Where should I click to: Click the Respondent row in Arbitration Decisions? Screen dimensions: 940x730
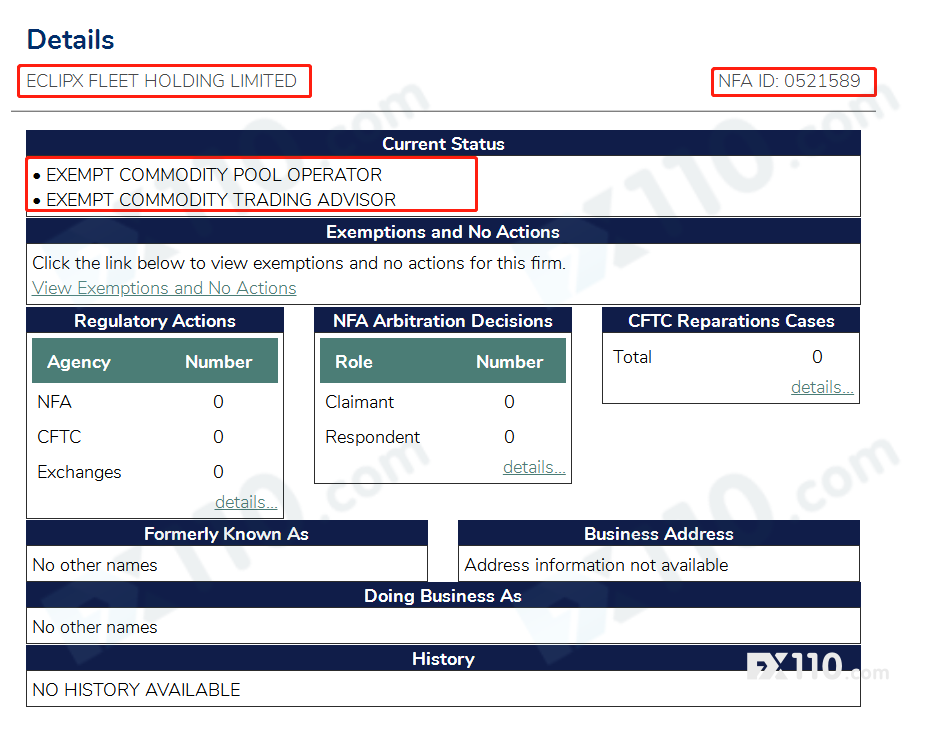373,437
